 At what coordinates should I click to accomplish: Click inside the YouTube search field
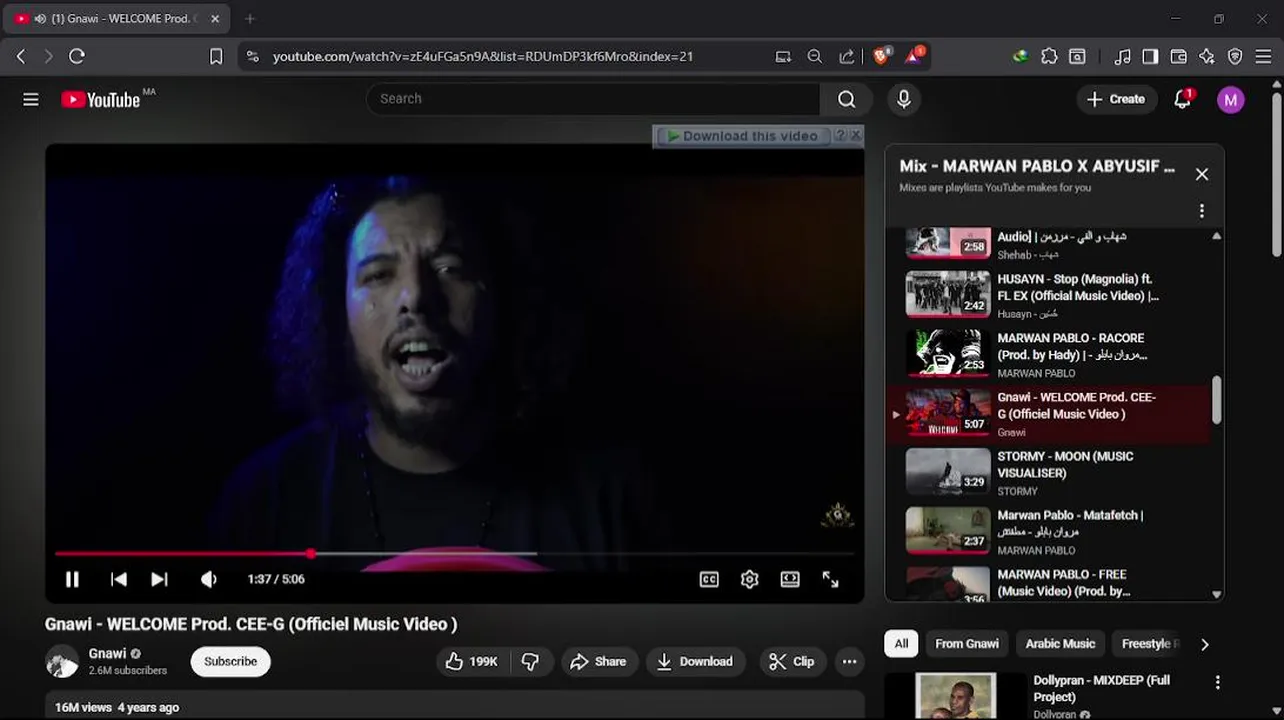(594, 99)
